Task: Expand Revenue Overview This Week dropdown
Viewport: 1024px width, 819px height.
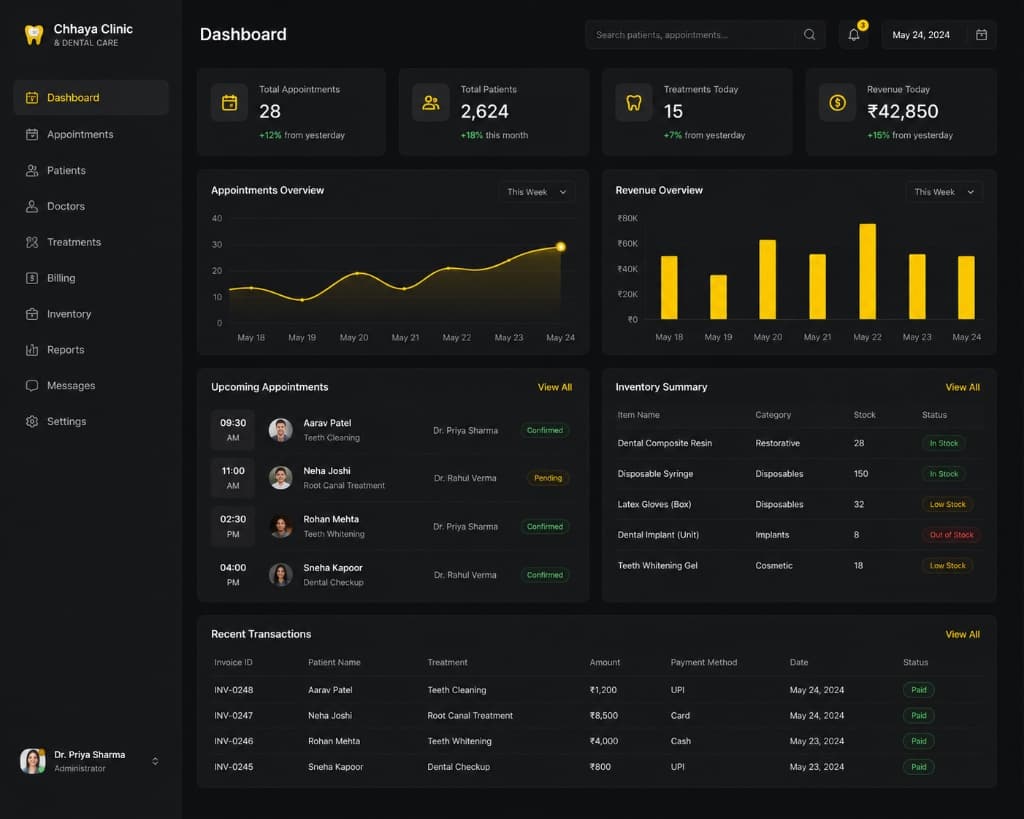Action: point(944,192)
